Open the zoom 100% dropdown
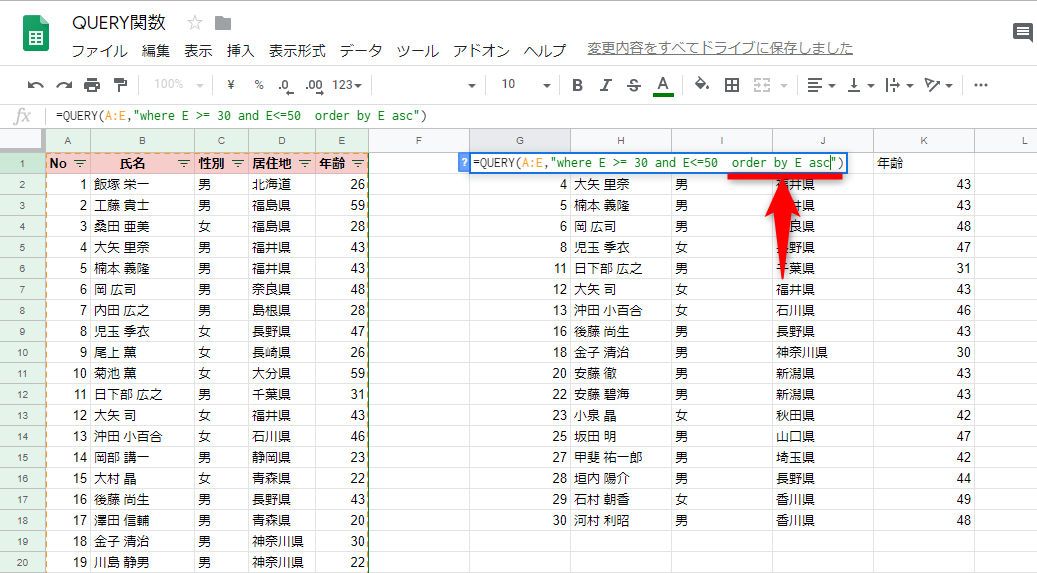The image size is (1037, 573). (x=179, y=85)
